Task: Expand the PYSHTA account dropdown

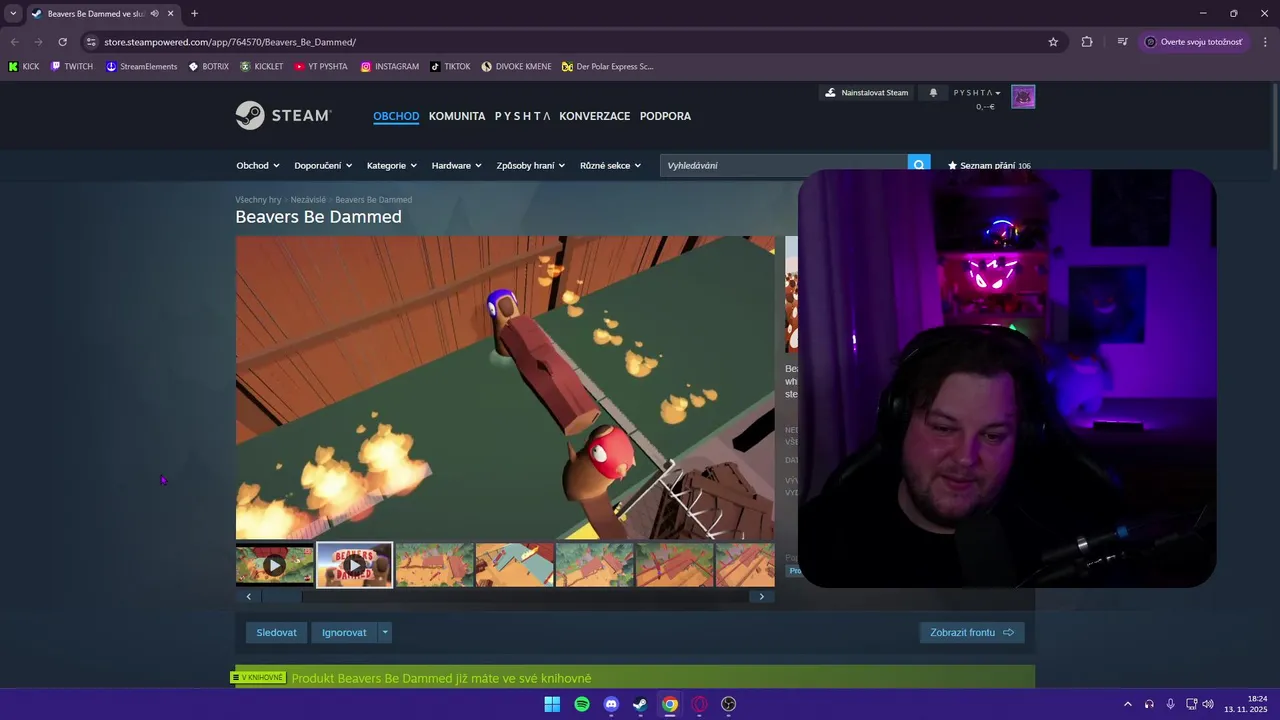Action: pyautogui.click(x=977, y=93)
